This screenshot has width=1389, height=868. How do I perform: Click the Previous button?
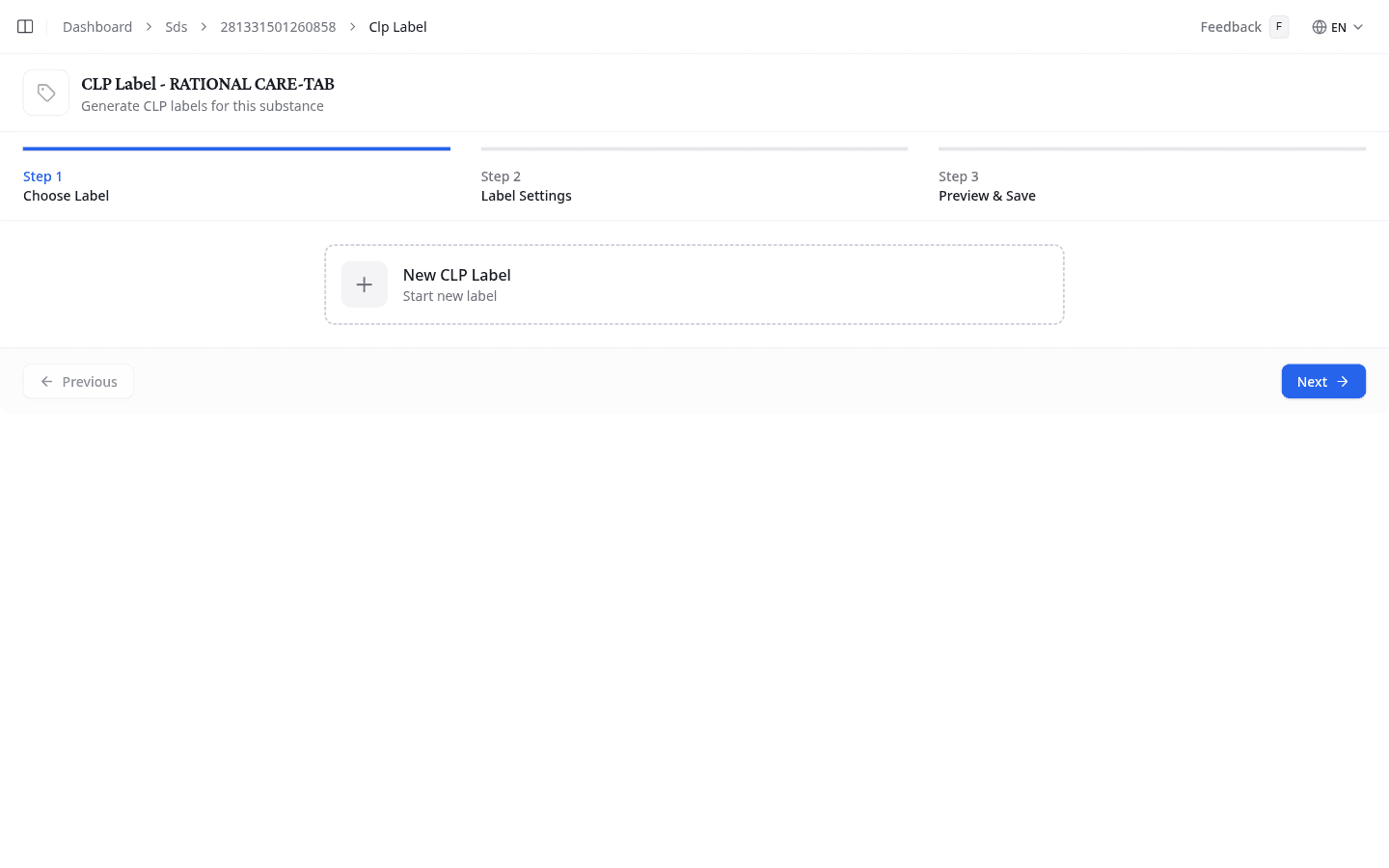(78, 381)
